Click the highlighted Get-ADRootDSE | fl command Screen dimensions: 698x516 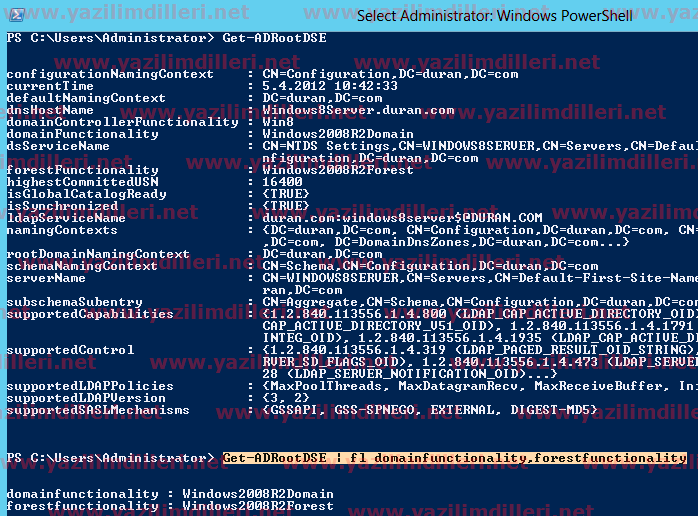tap(454, 458)
